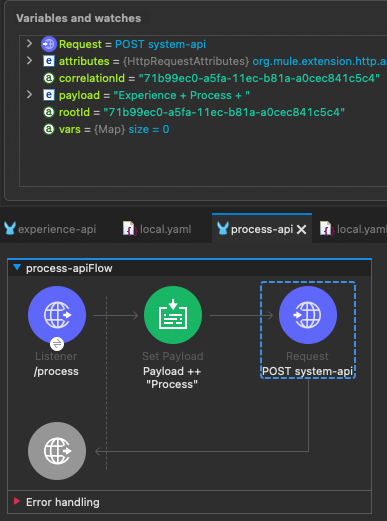Screen dimensions: 387x521
Task: Click the YAML file icon of first local.yaml
Action: [129, 229]
